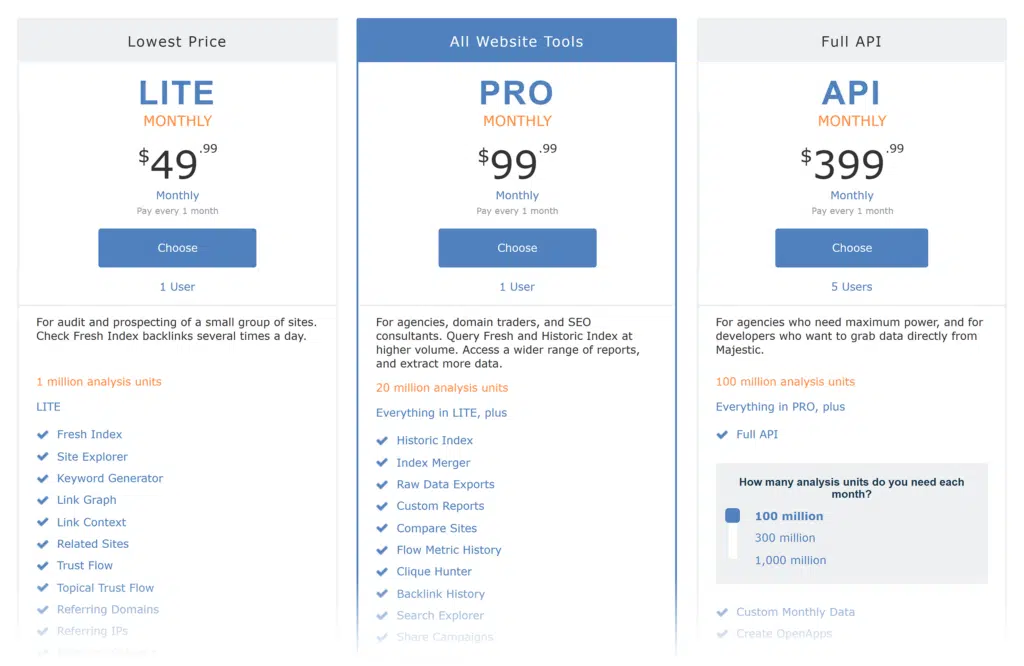
Task: Click the checkmark icon beside Fresh Index
Action: (43, 435)
